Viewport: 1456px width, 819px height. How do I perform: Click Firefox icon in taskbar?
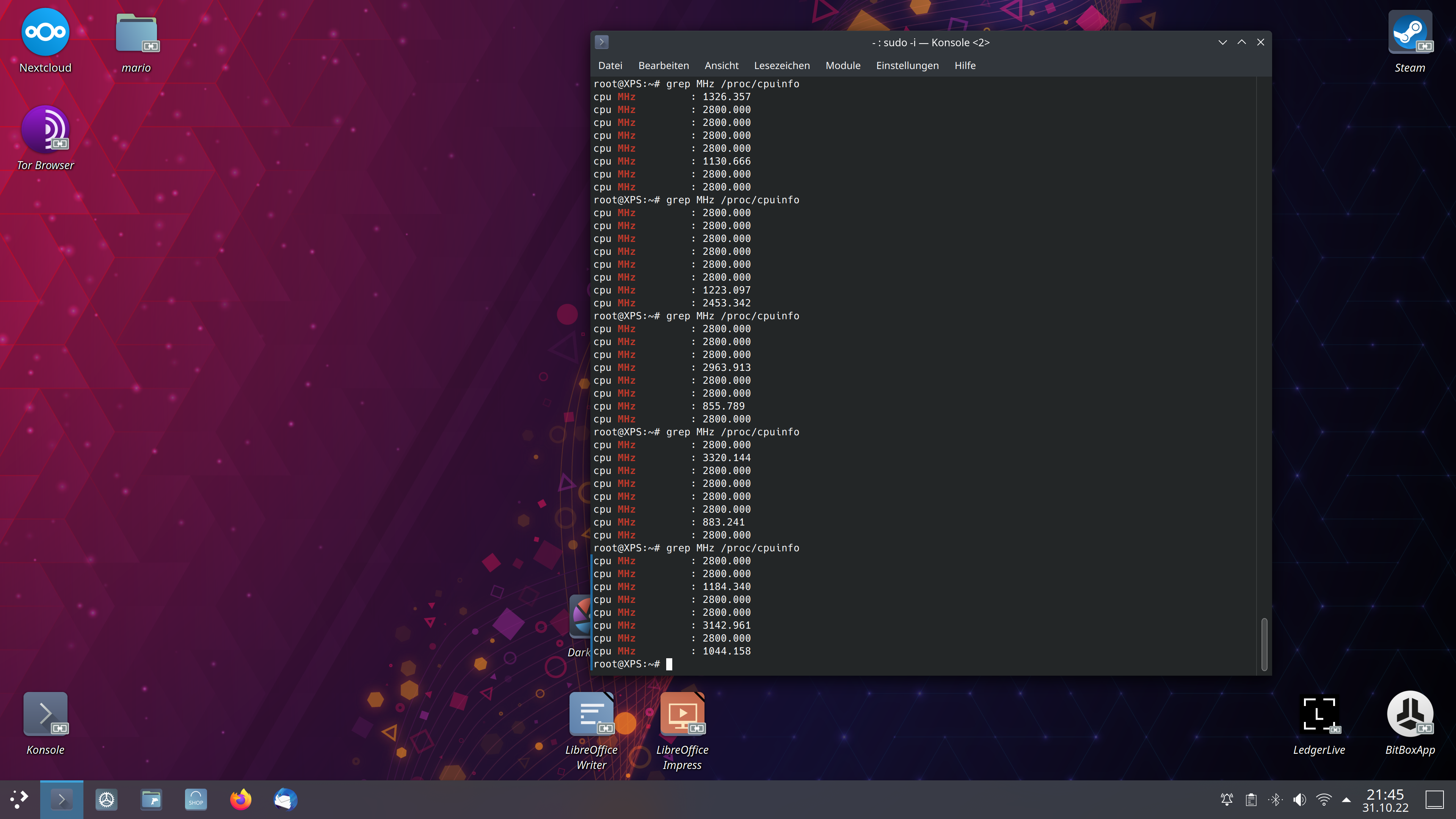pos(241,799)
